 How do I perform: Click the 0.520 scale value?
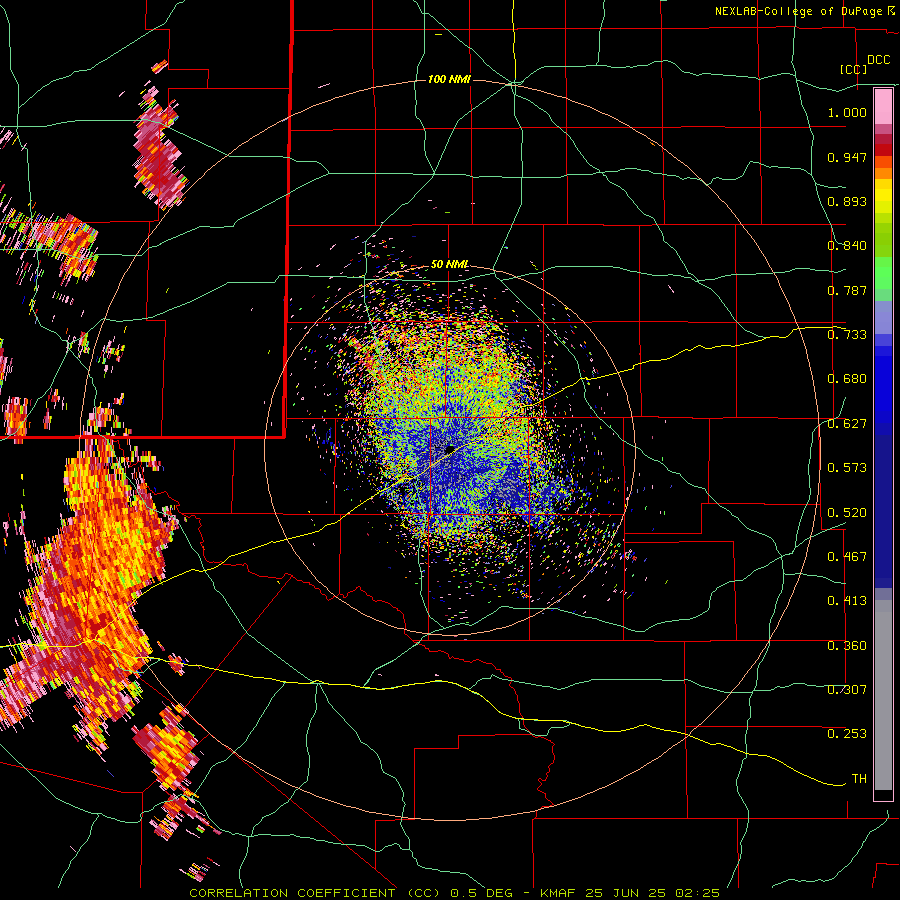tap(847, 513)
